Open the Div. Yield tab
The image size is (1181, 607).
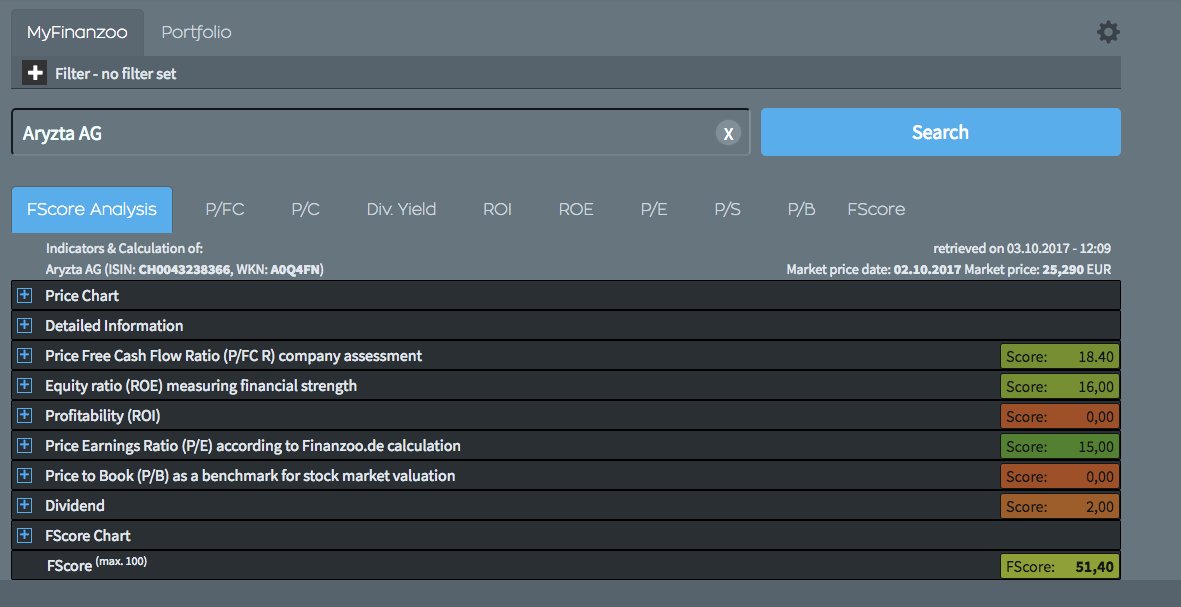tap(401, 209)
